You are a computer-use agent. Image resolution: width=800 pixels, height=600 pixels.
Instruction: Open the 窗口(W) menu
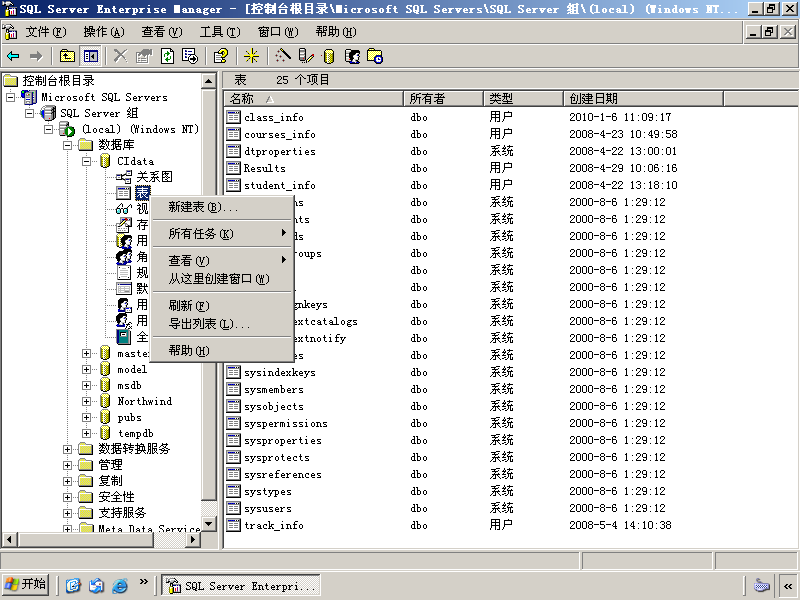pos(278,32)
